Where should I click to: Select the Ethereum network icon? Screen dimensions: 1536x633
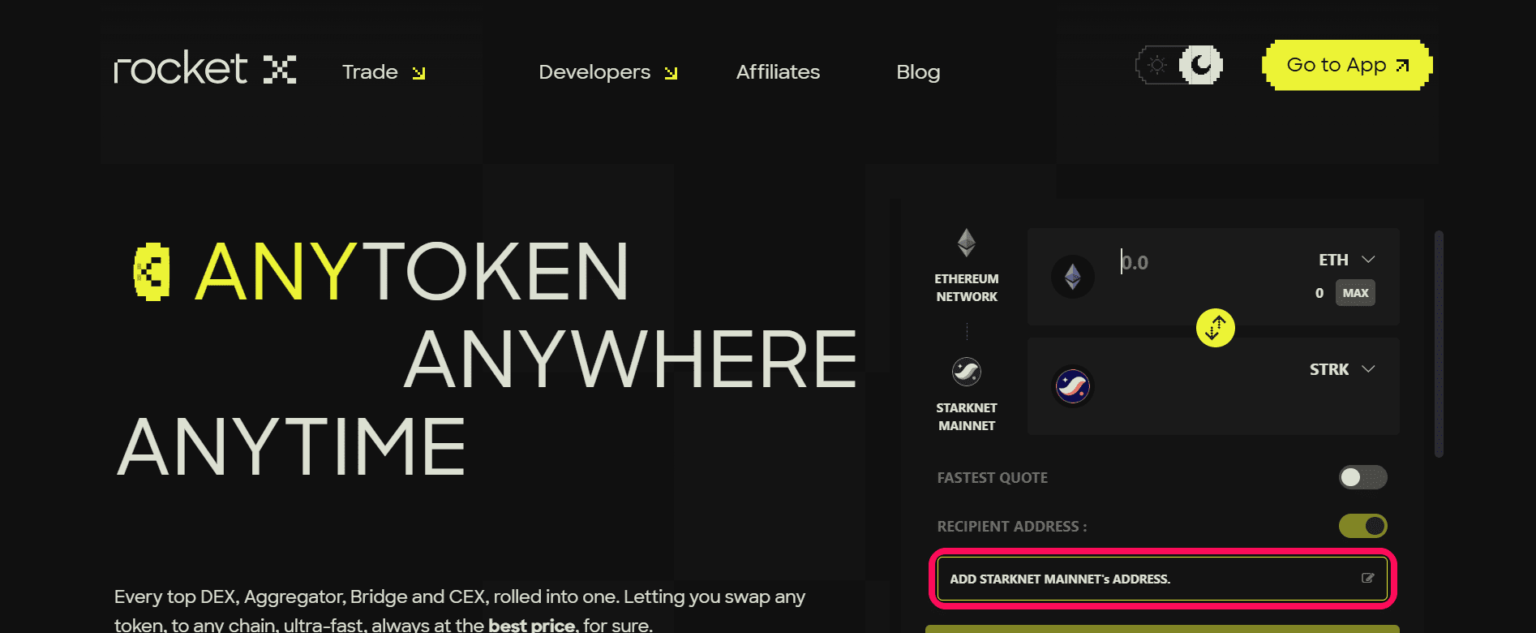[966, 243]
